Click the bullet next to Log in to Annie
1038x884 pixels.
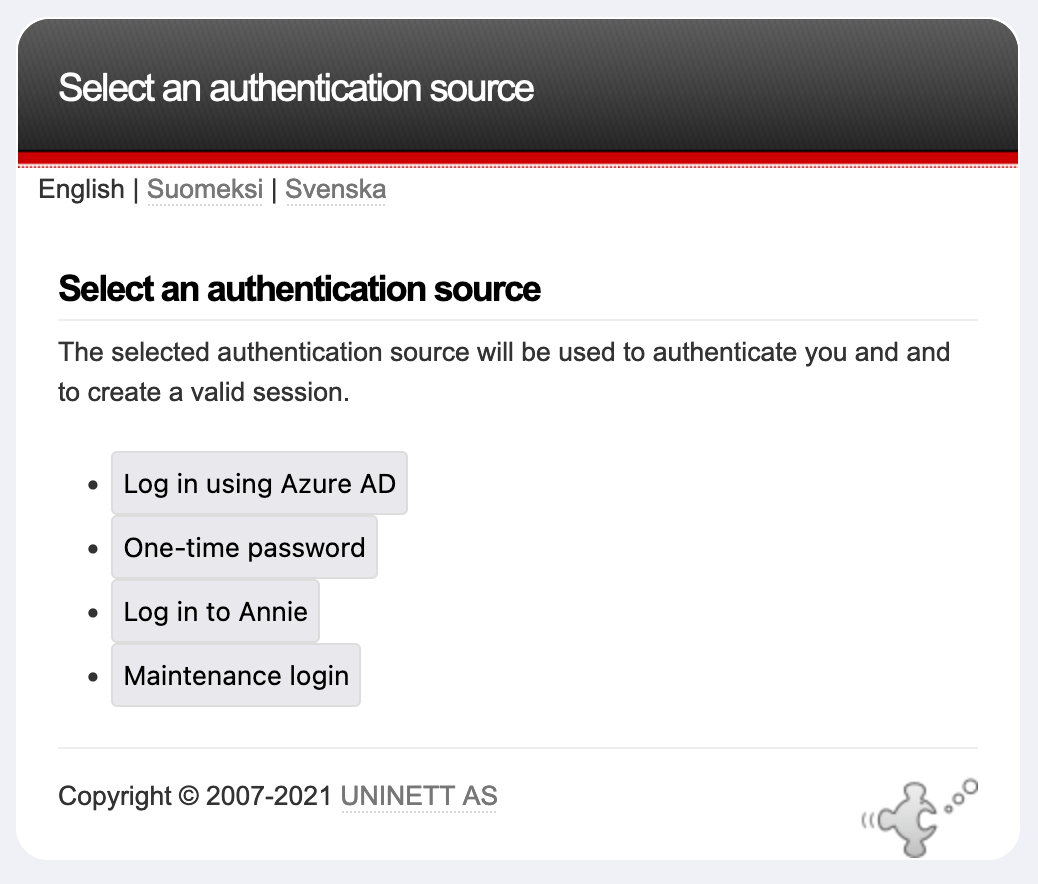[93, 612]
